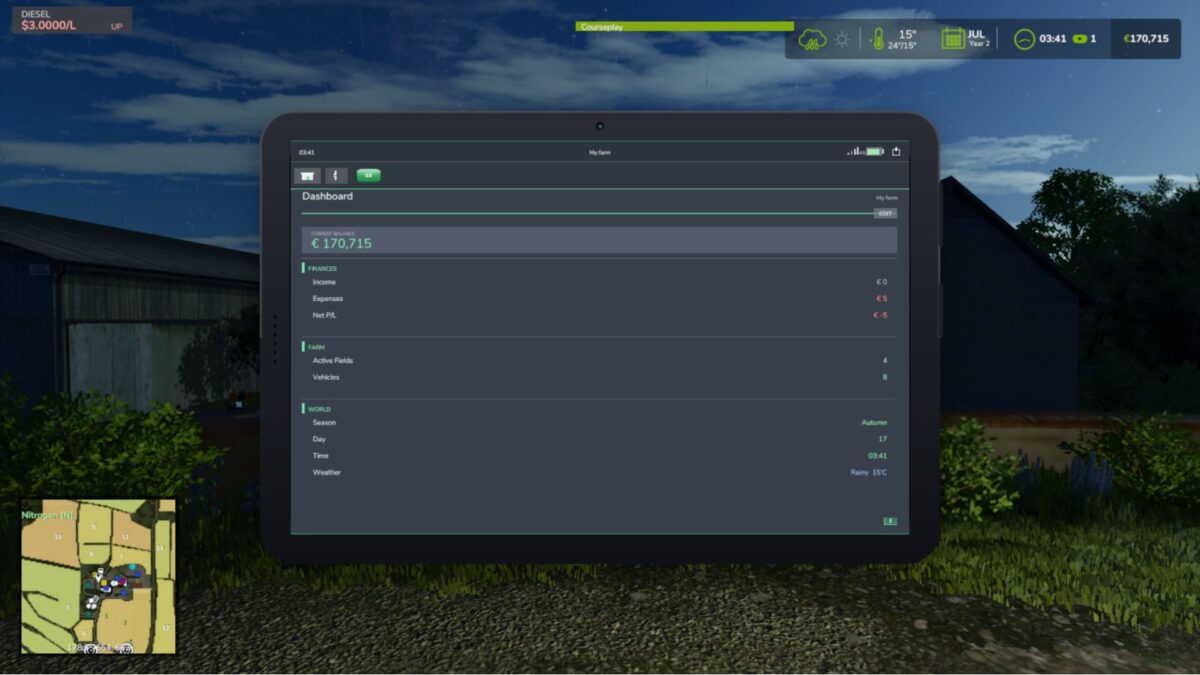Click the current balance € 170,715 panel
The width and height of the screenshot is (1200, 675).
pyautogui.click(x=599, y=240)
